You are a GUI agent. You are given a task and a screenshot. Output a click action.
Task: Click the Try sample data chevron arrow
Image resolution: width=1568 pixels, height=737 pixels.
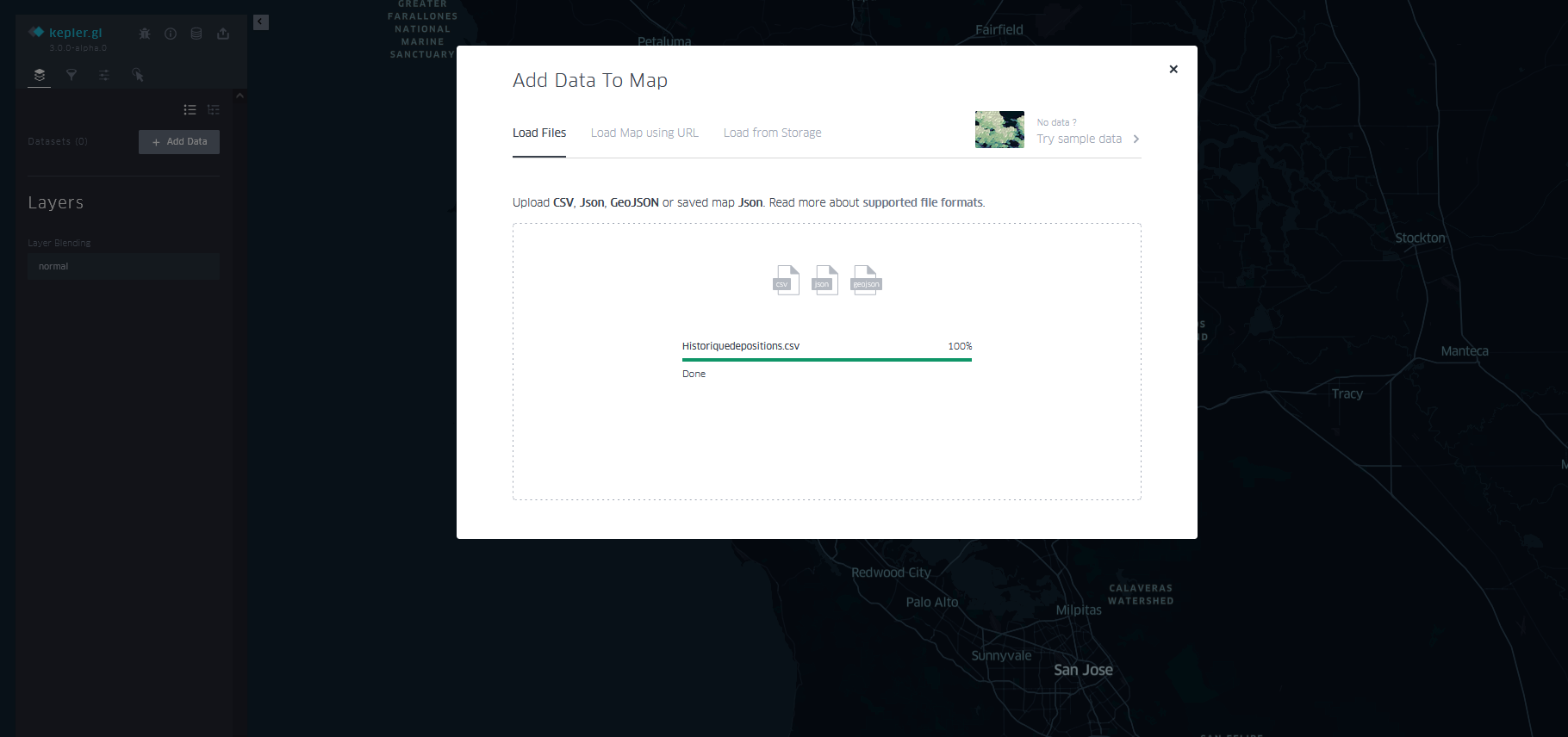pos(1136,139)
